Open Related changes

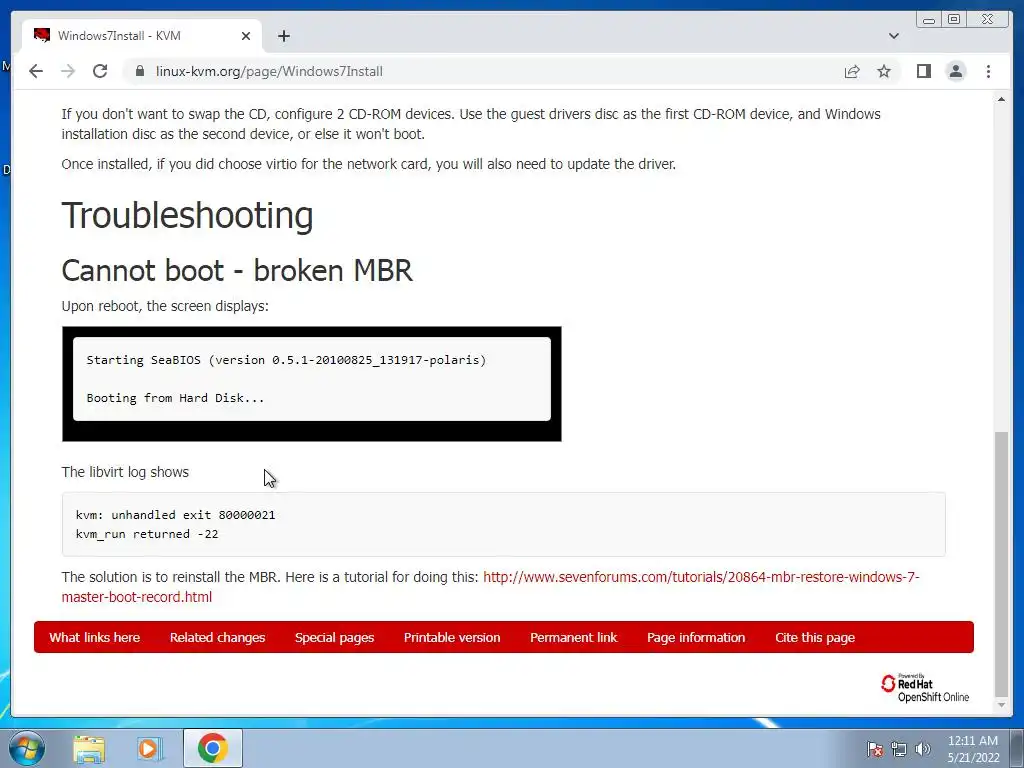(x=217, y=637)
